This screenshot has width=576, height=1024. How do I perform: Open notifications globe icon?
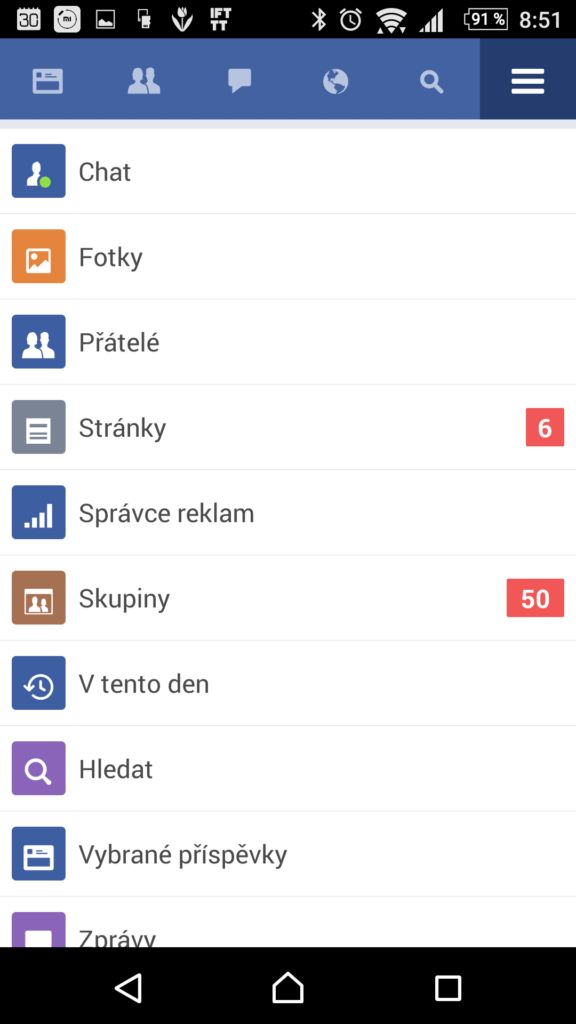[x=336, y=82]
